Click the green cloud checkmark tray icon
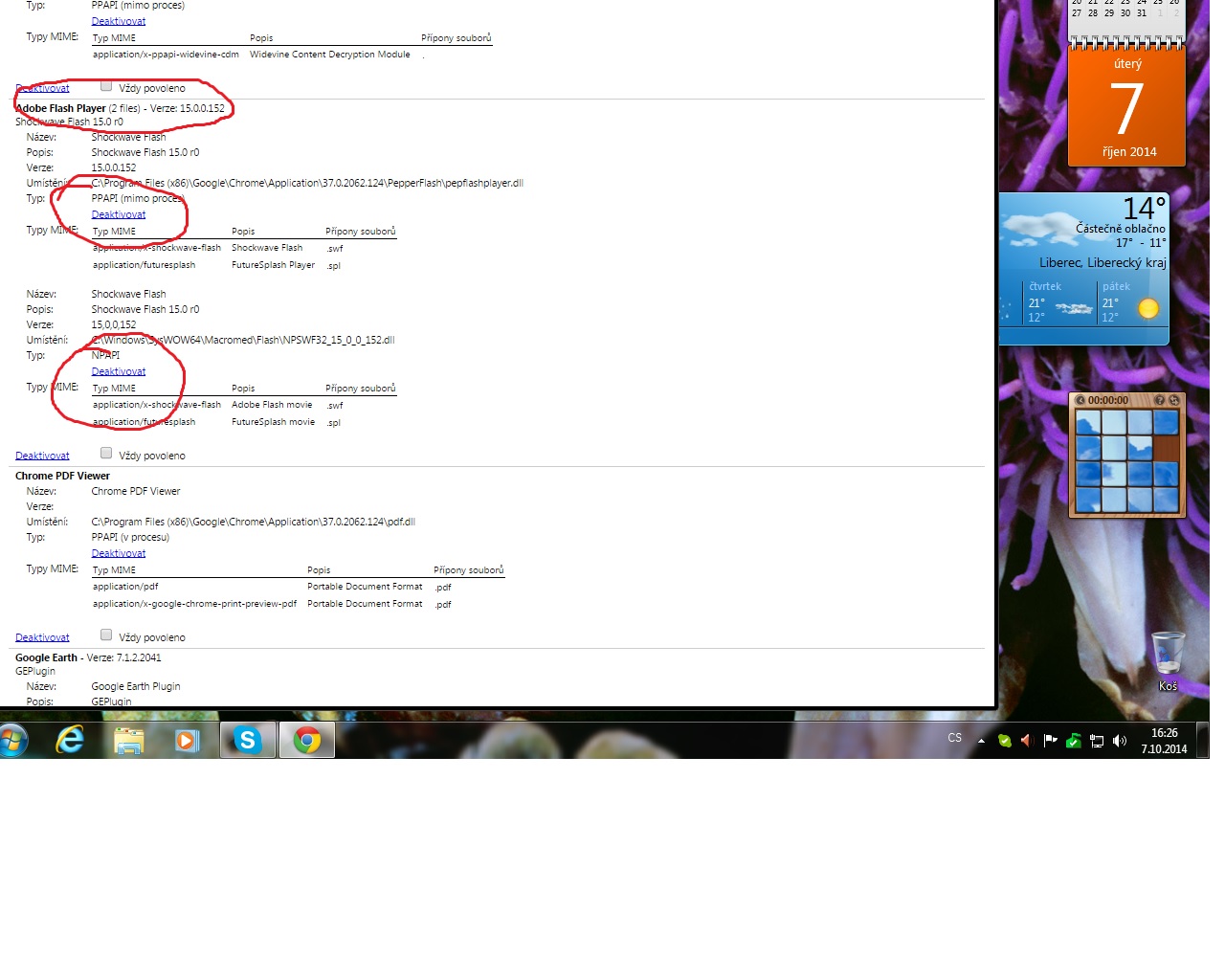 pyautogui.click(x=1004, y=741)
